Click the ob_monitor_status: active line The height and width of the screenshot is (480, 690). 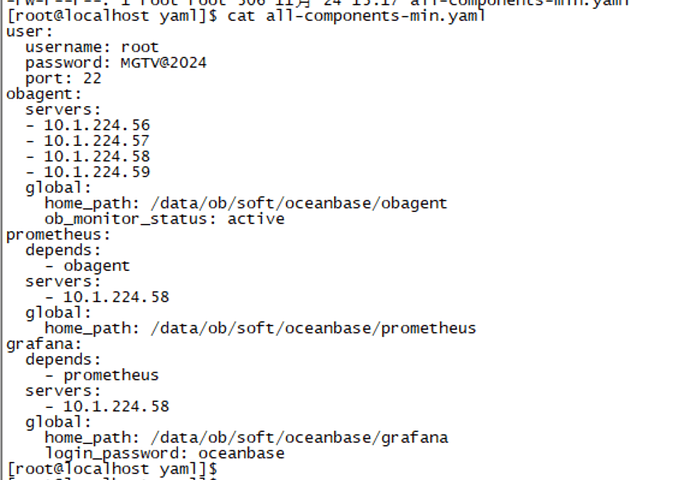(x=164, y=219)
